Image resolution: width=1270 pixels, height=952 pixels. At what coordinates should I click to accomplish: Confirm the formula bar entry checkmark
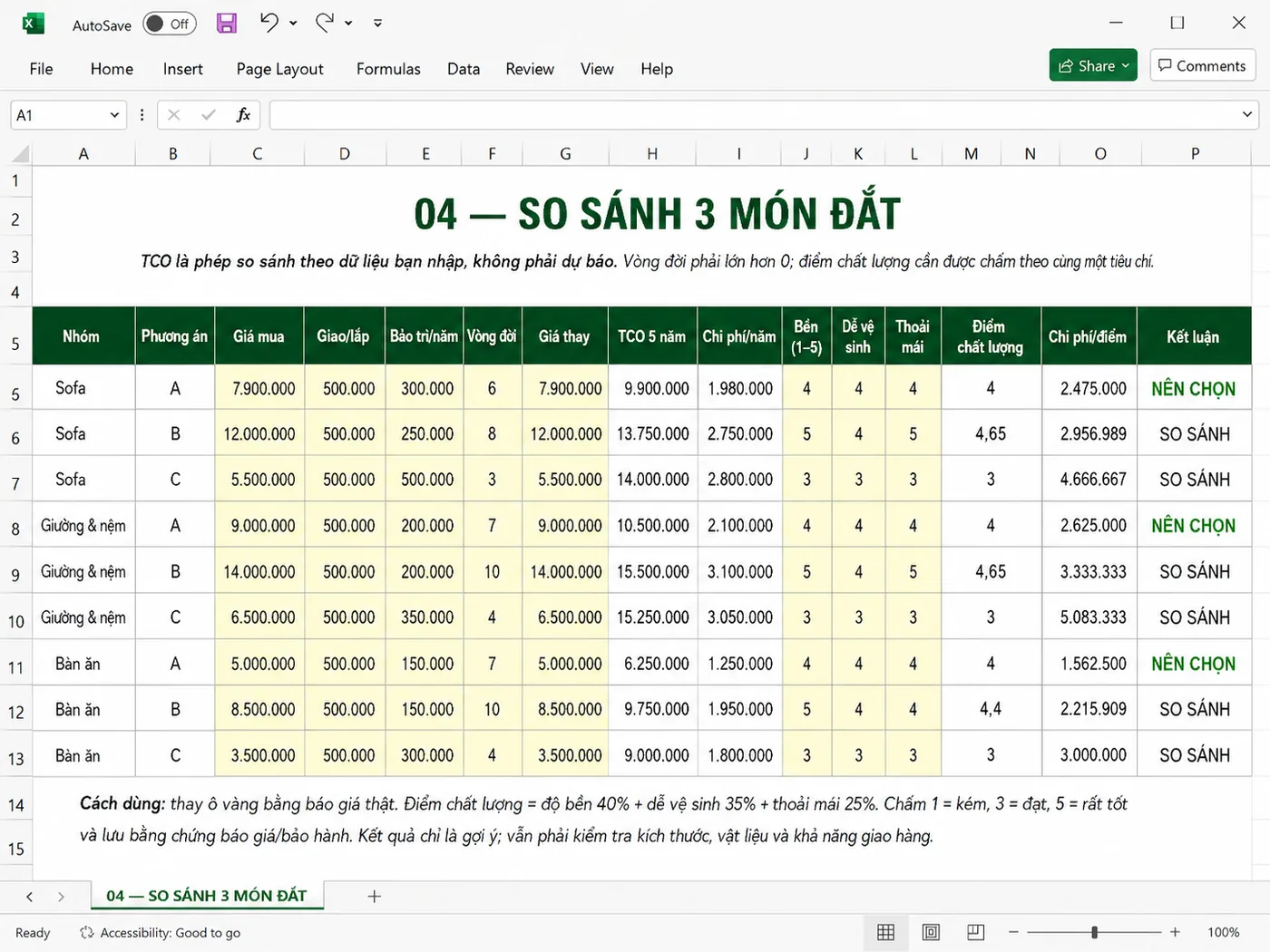click(x=209, y=115)
